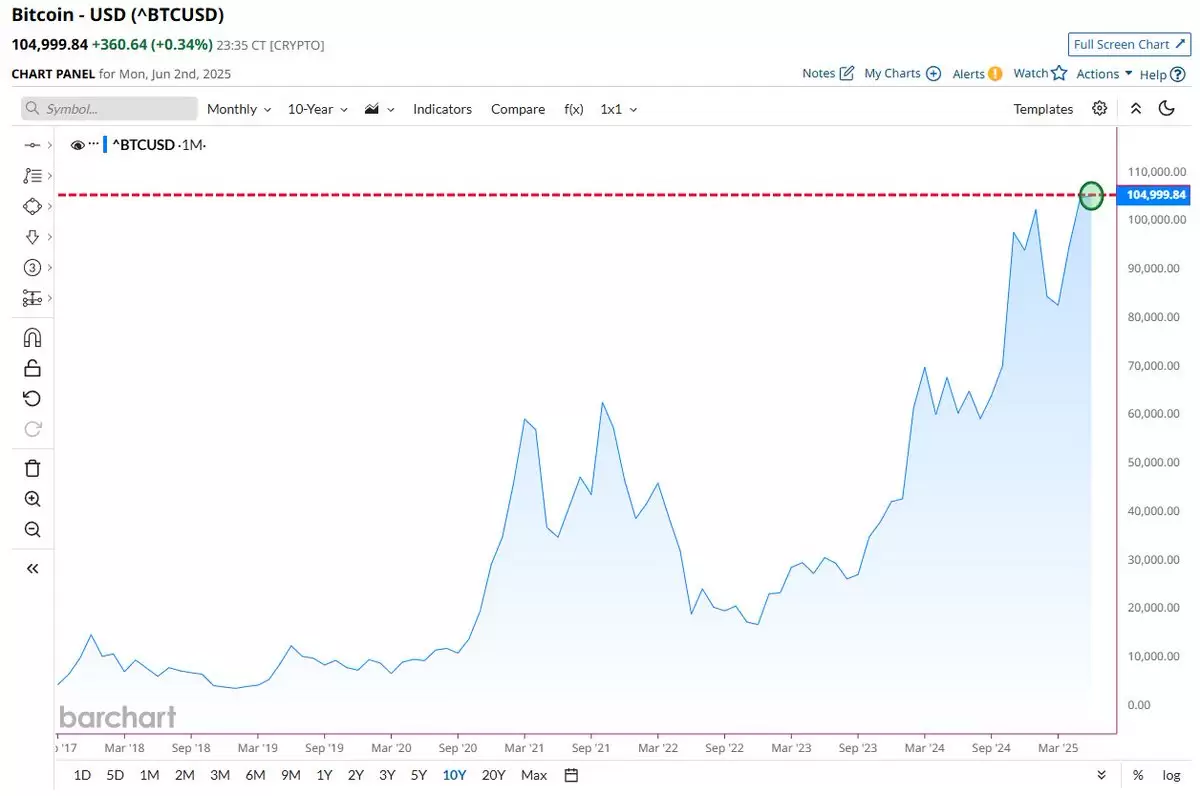Select the circled number 3 marker tool

click(32, 268)
